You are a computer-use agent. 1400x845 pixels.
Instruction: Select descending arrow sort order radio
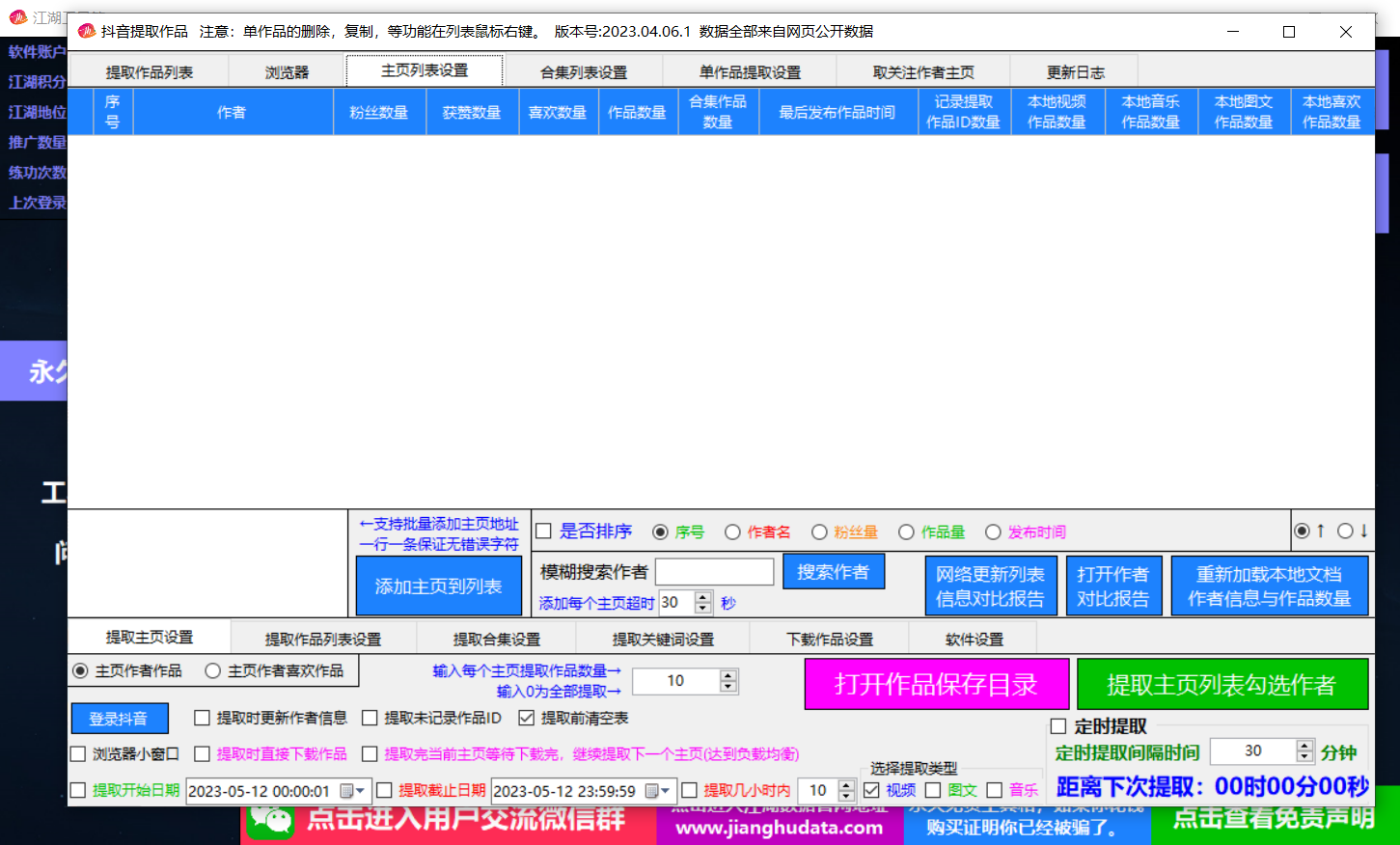(1345, 531)
